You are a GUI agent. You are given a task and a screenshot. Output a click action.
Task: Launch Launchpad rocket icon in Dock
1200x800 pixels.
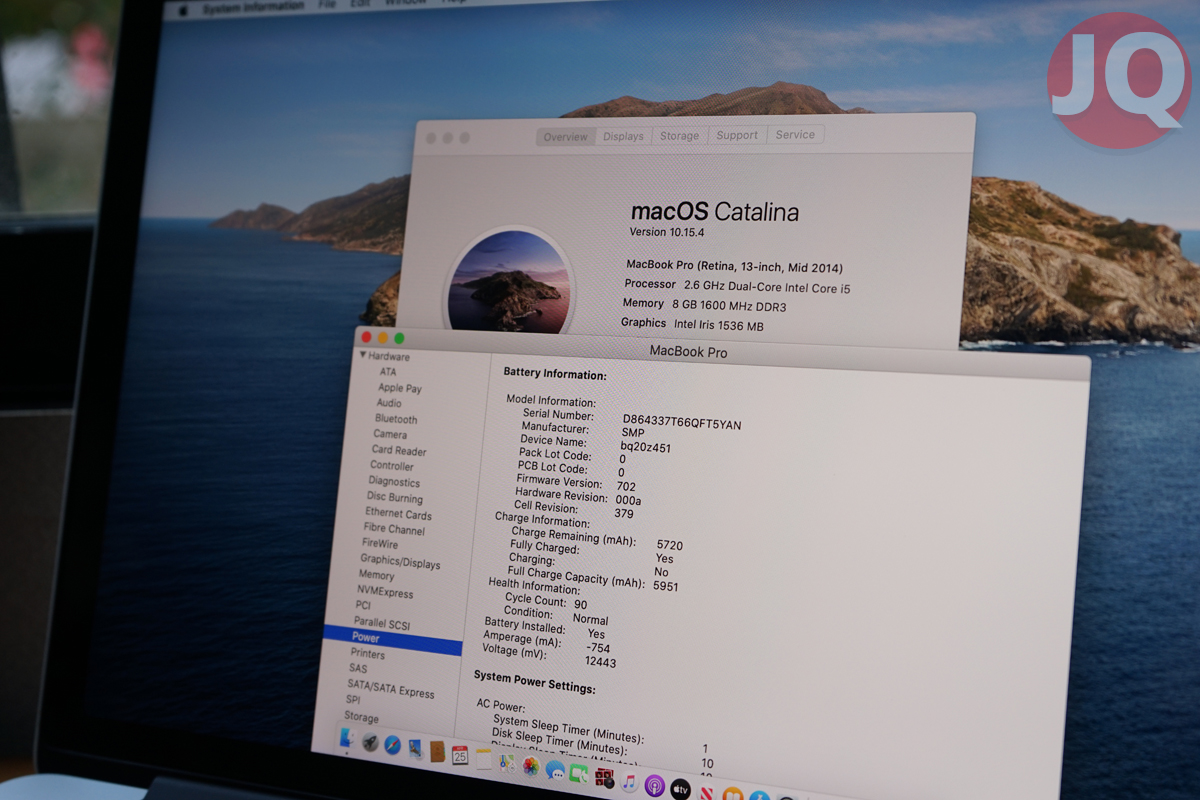click(369, 742)
